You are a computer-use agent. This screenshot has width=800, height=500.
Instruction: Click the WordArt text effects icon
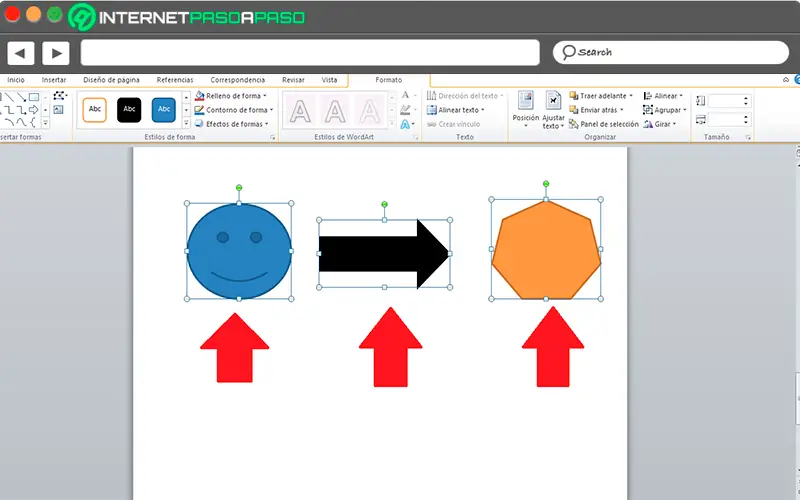coord(406,124)
